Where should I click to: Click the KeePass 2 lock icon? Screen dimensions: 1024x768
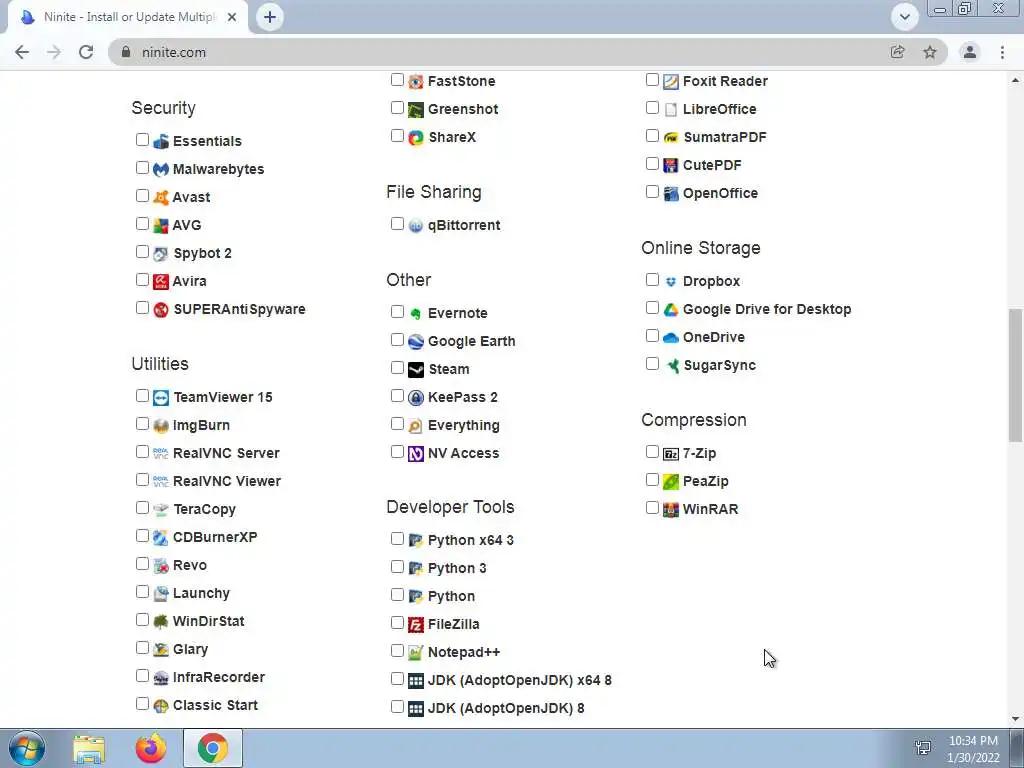[416, 398]
